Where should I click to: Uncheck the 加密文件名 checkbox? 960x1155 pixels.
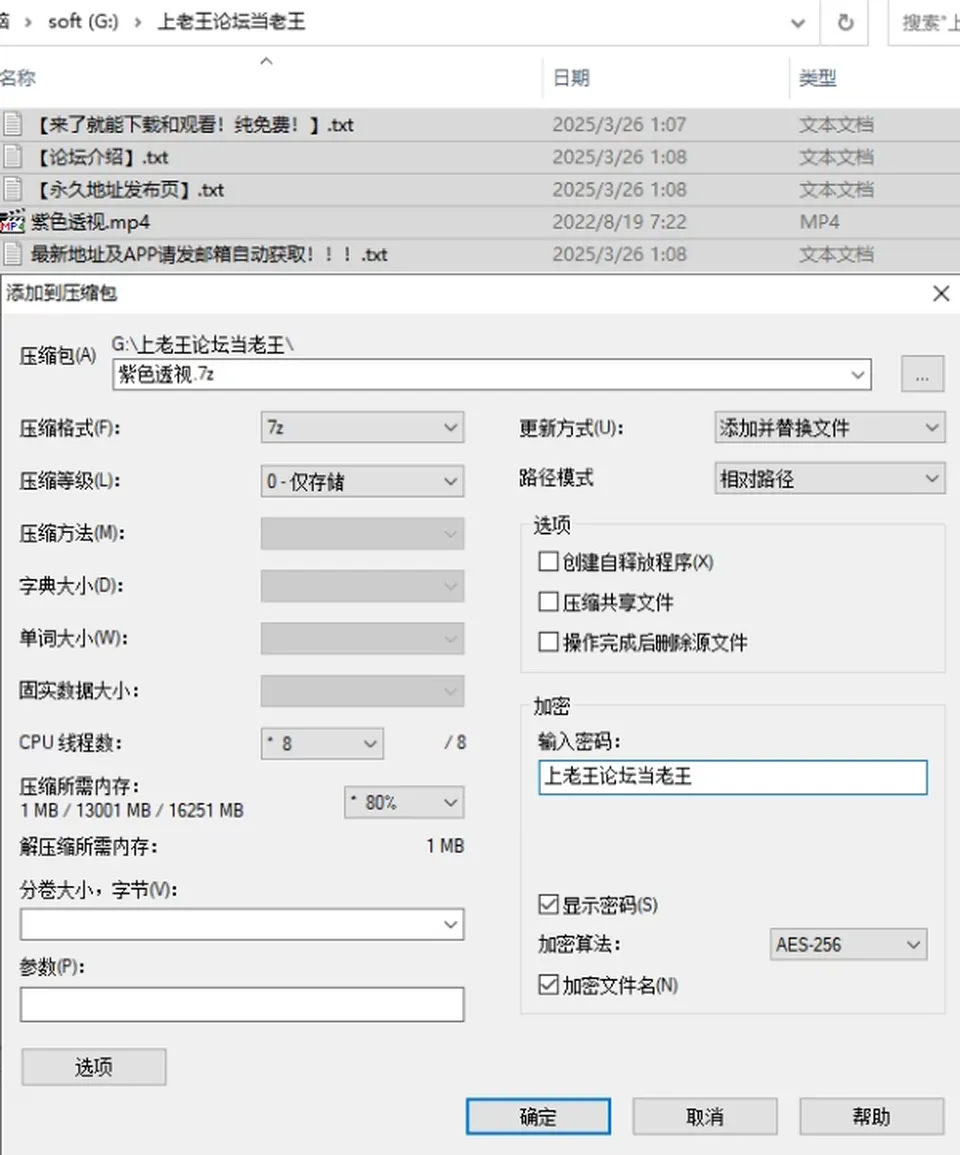548,985
